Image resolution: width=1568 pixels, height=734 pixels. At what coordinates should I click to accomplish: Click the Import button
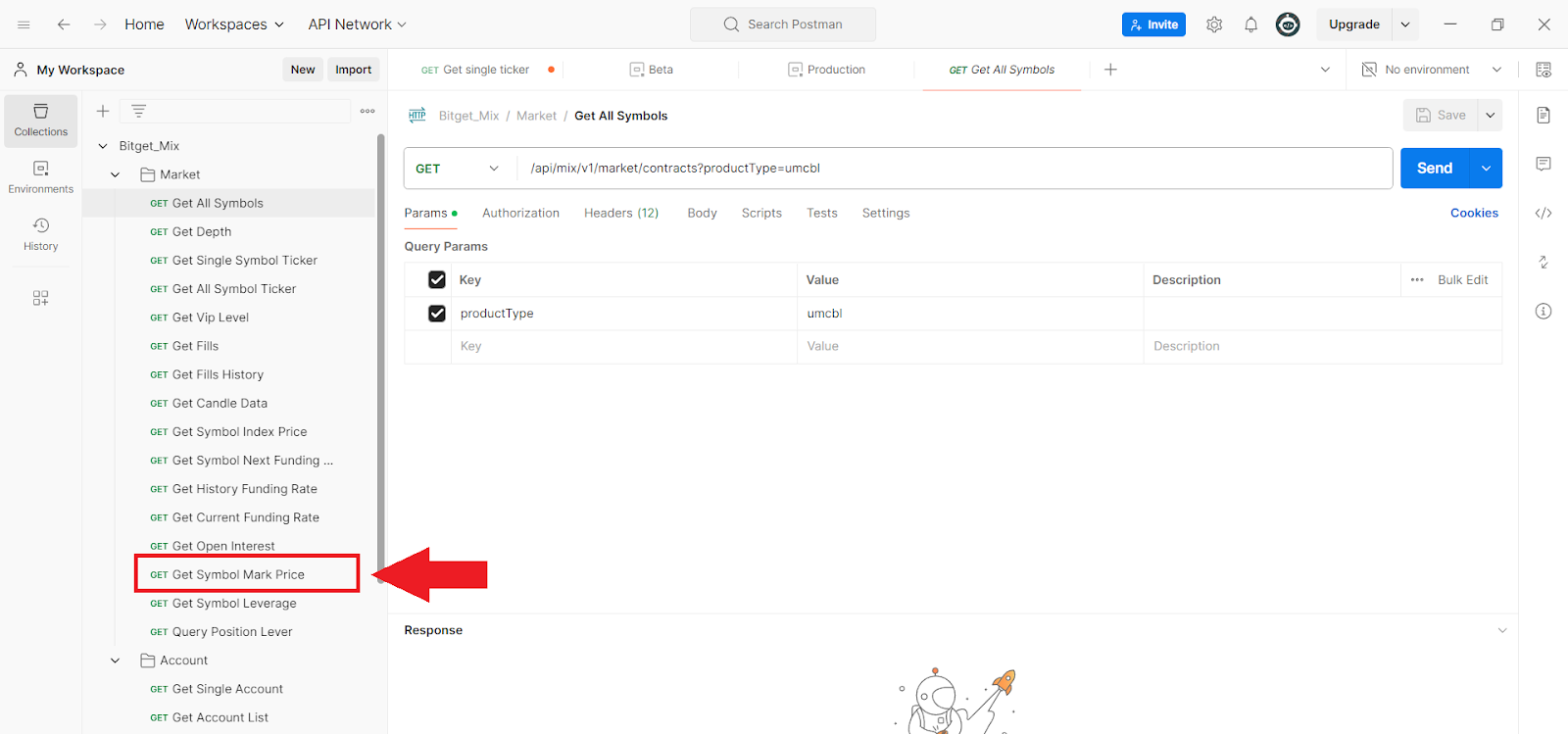[353, 70]
